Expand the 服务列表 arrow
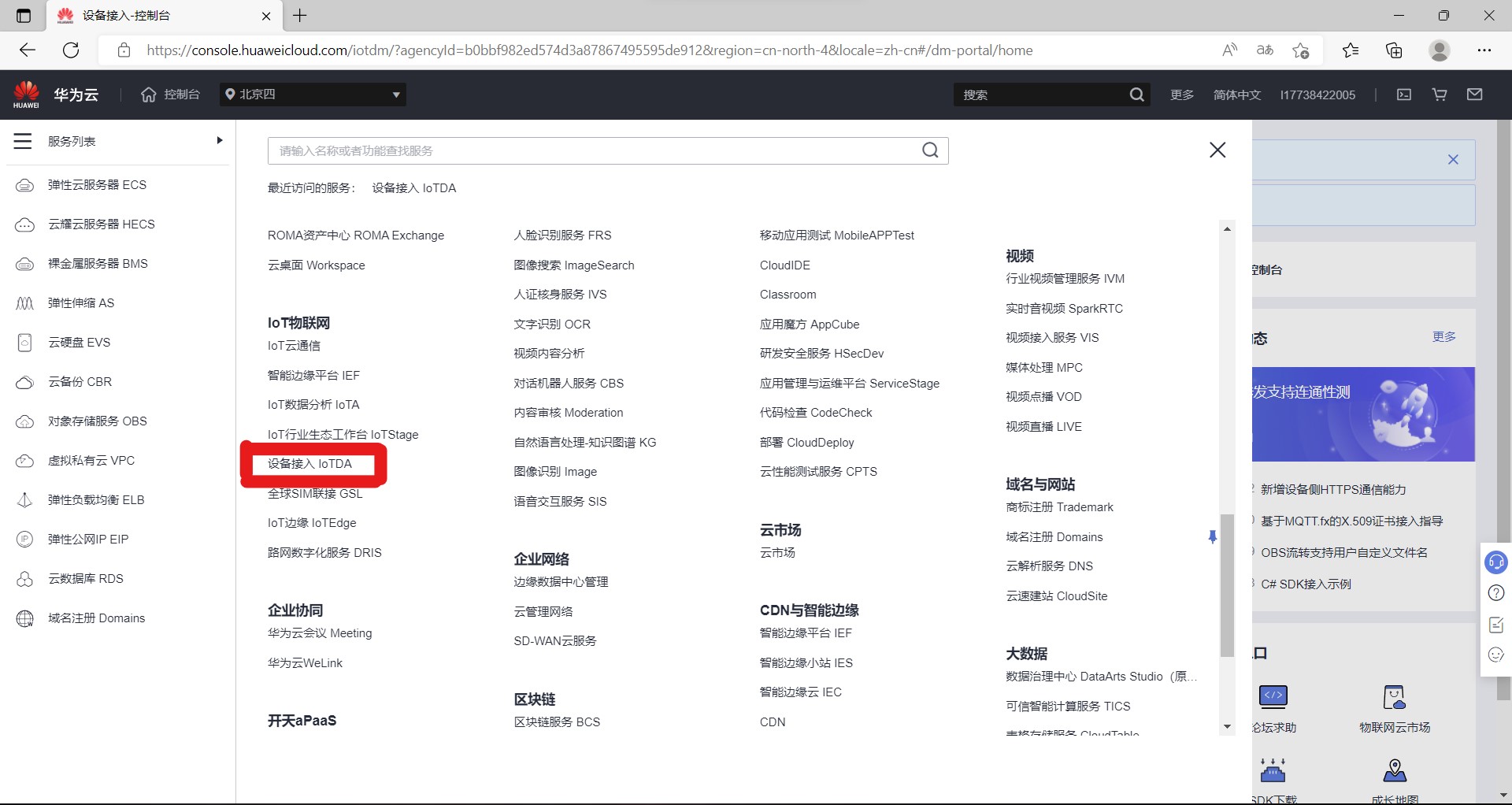The height and width of the screenshot is (805, 1512). 220,140
